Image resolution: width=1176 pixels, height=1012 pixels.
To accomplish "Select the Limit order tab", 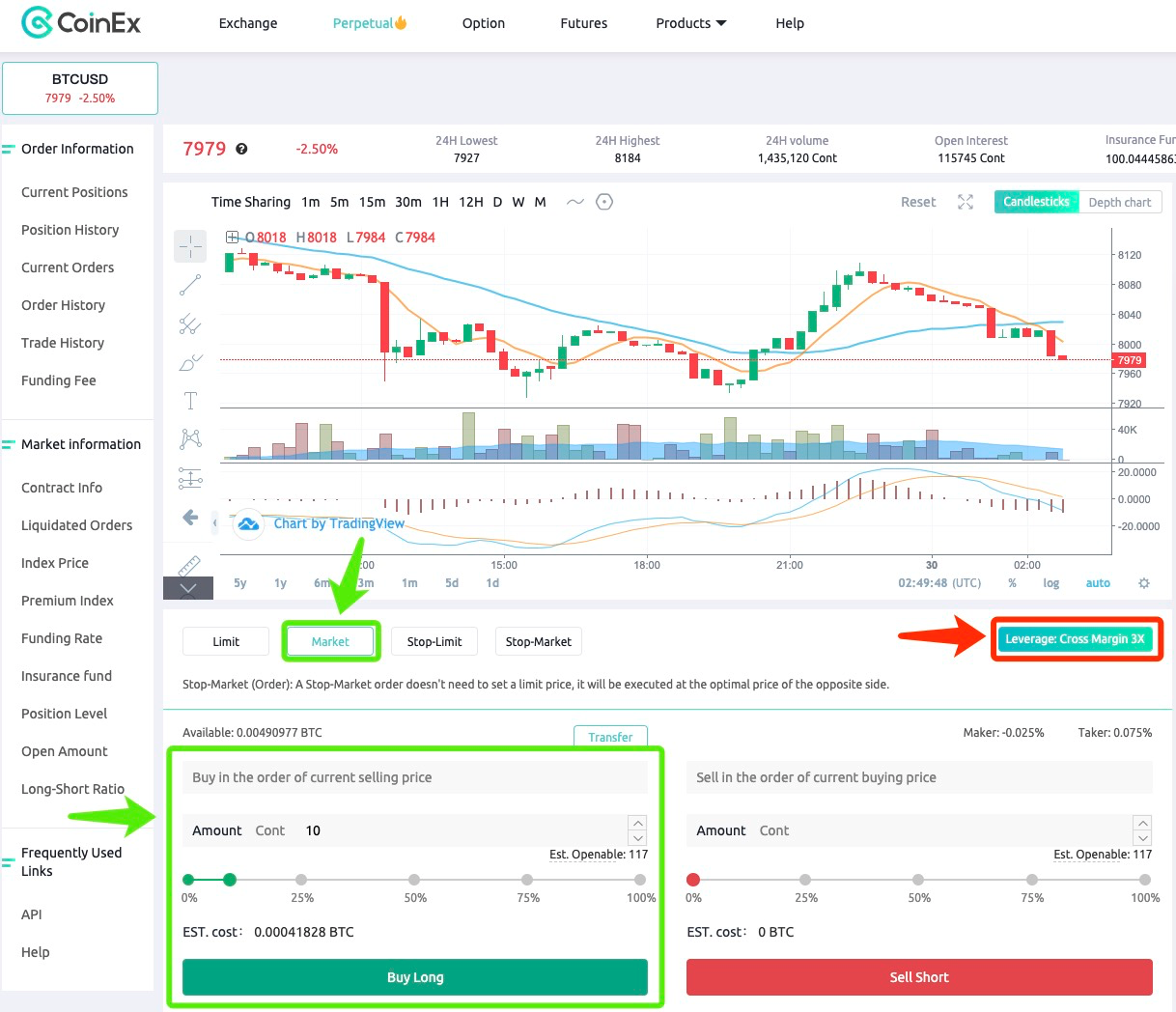I will click(226, 641).
